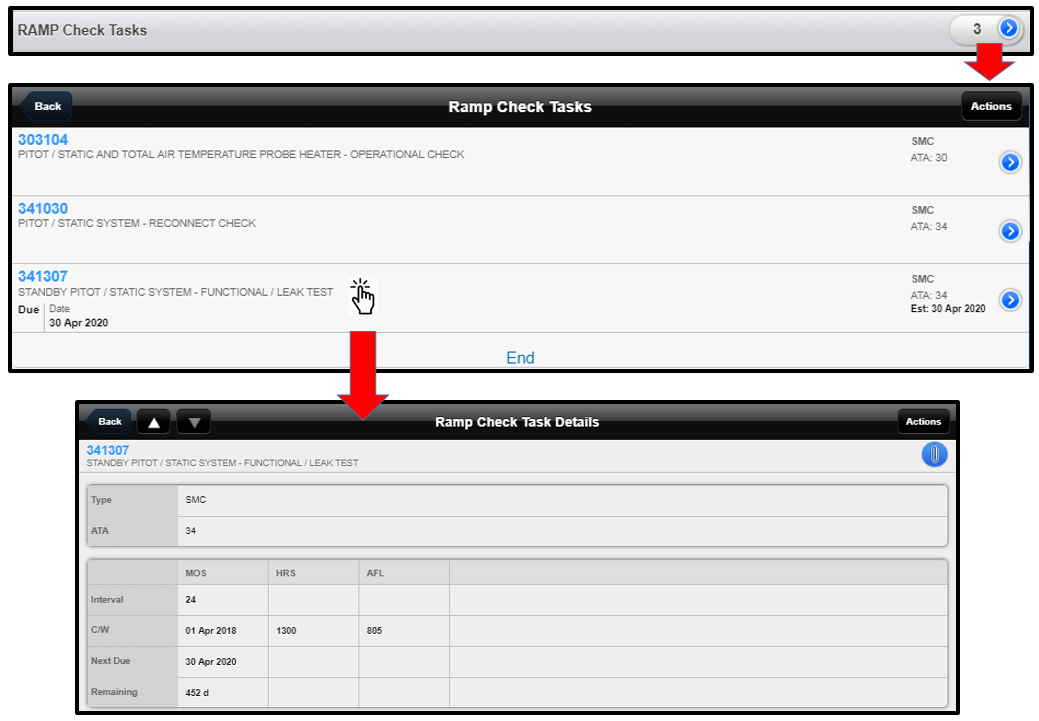Click C/W AFL value 805
Image resolution: width=1039 pixels, height=721 pixels.
(x=374, y=631)
